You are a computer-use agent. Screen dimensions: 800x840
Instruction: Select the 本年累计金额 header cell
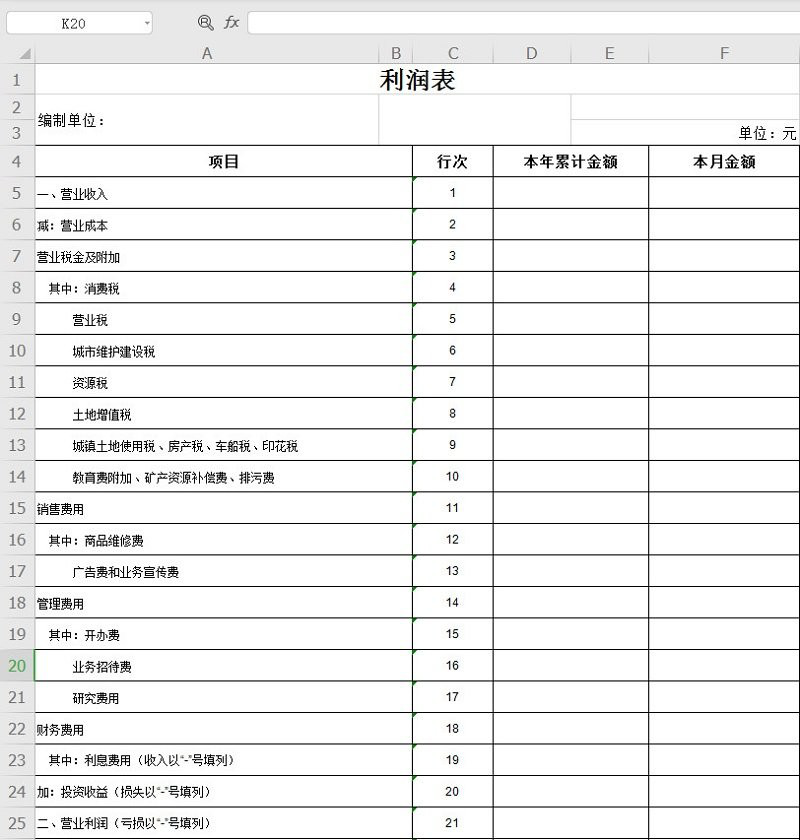pyautogui.click(x=570, y=161)
